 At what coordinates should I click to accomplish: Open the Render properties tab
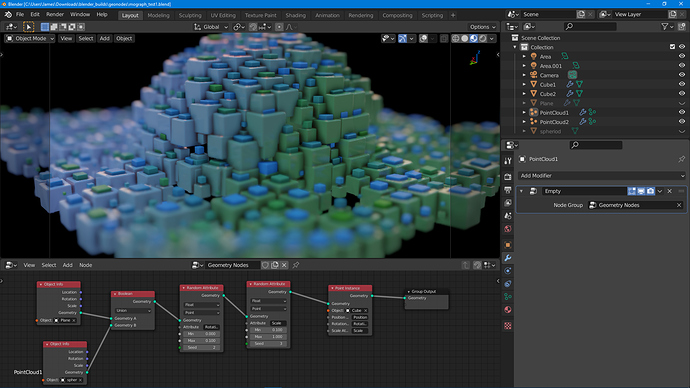point(508,176)
